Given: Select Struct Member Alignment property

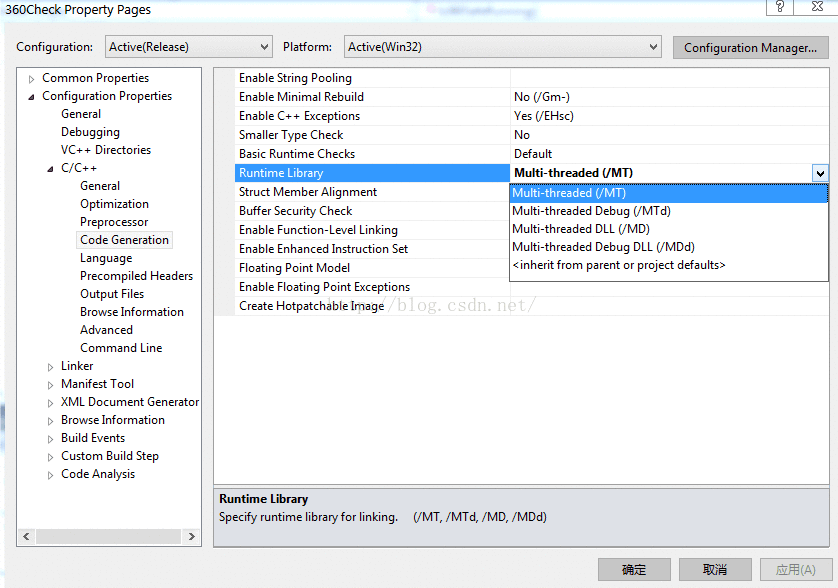Looking at the screenshot, I should tap(373, 192).
